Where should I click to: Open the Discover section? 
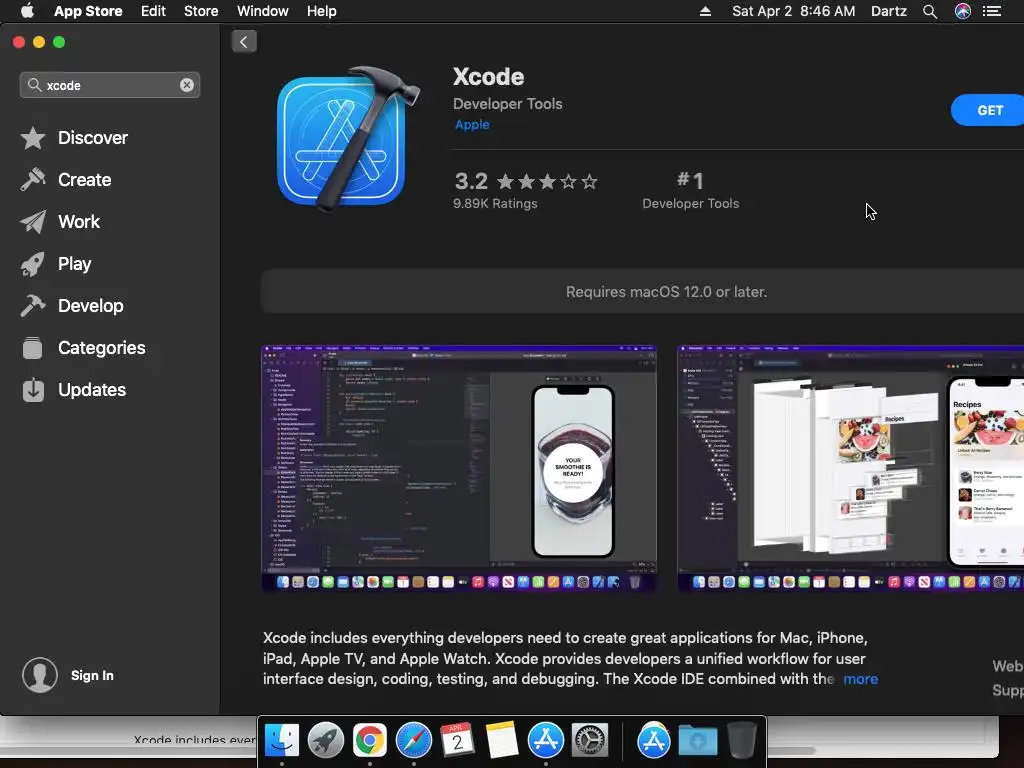pyautogui.click(x=74, y=138)
